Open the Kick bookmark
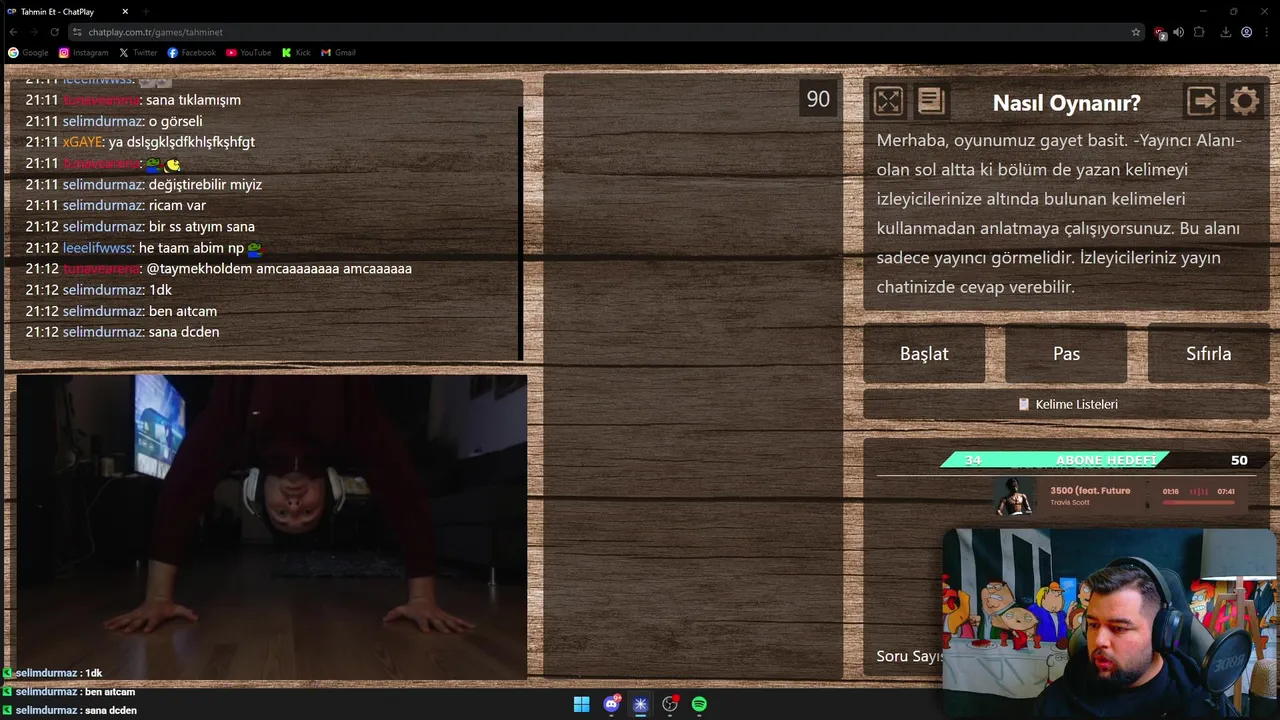The image size is (1280, 720). pos(297,52)
